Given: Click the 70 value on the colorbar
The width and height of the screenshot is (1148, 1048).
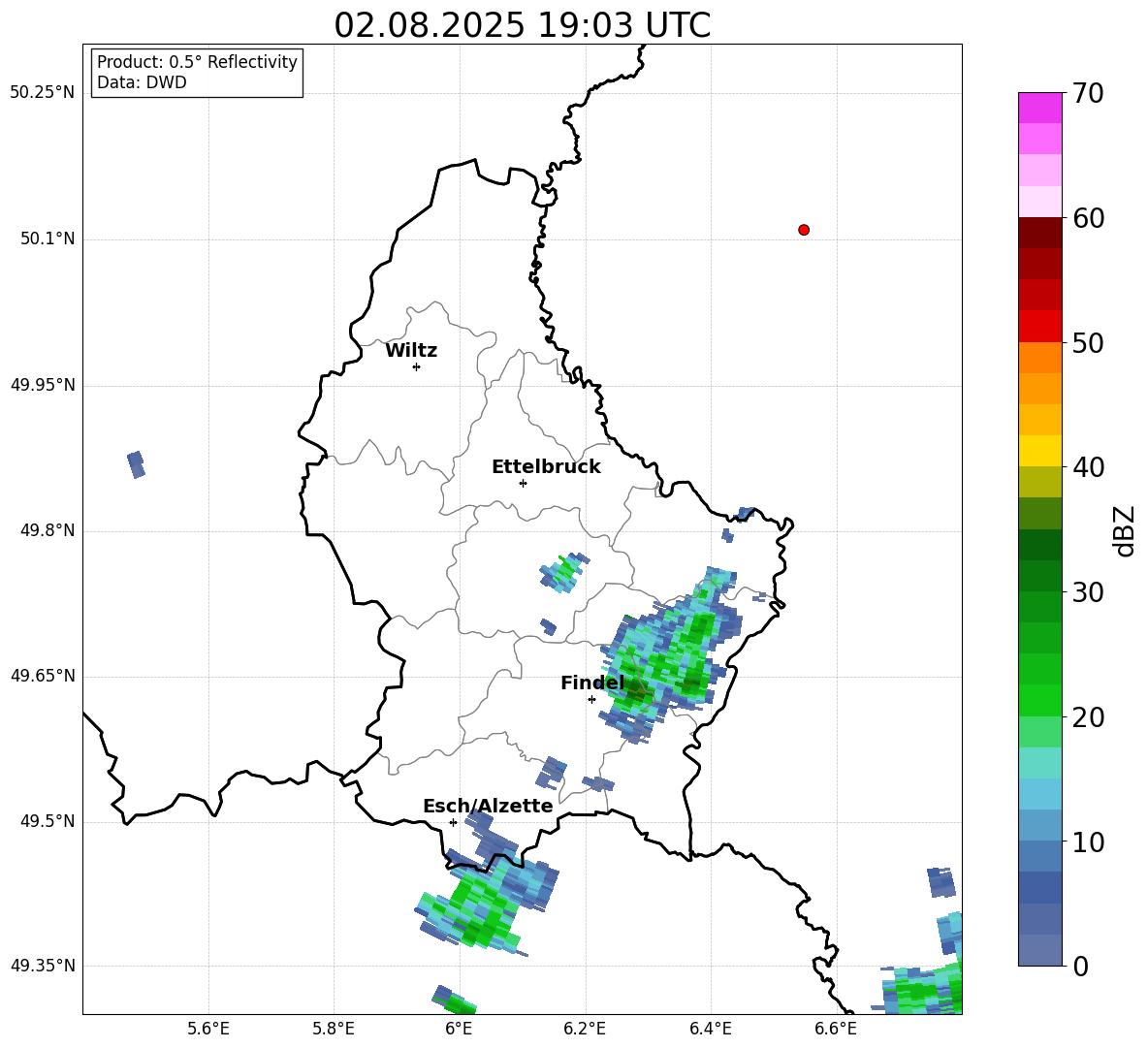Looking at the screenshot, I should [x=1088, y=93].
